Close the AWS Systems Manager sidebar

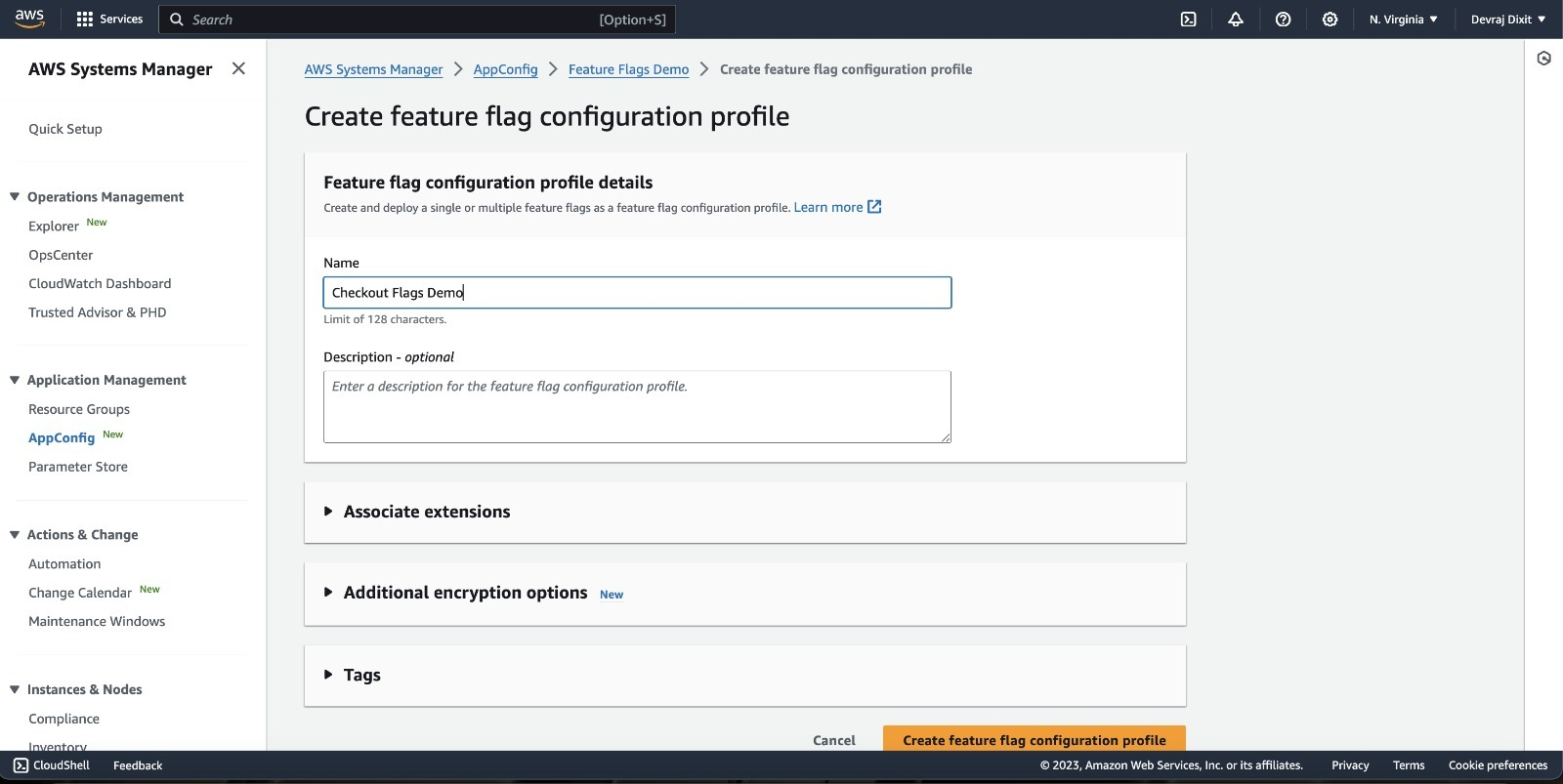pyautogui.click(x=238, y=68)
